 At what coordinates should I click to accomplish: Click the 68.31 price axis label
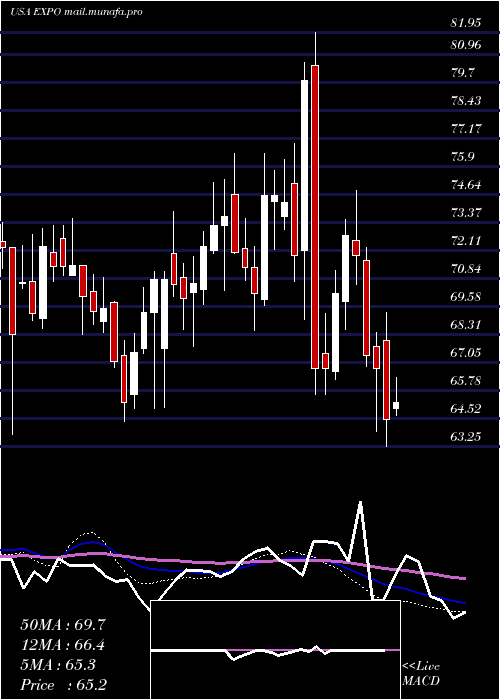pyautogui.click(x=466, y=325)
